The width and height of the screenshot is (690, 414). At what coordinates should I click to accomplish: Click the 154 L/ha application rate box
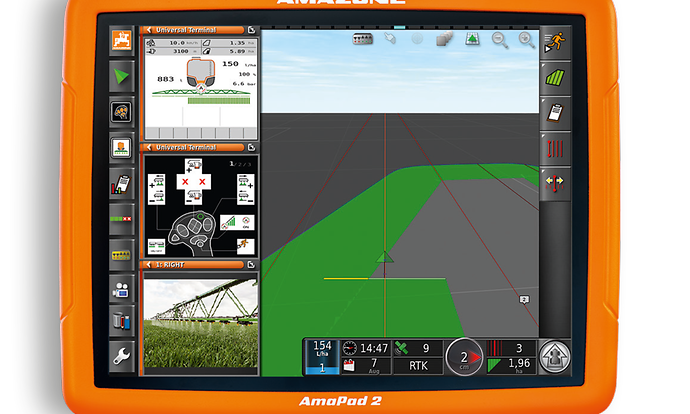pos(322,356)
